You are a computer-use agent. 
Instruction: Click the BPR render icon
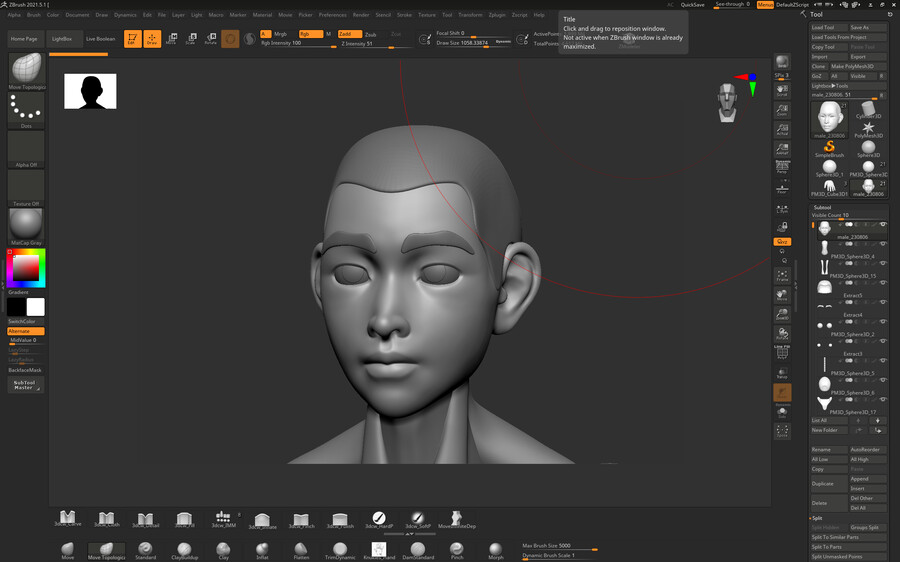point(782,61)
